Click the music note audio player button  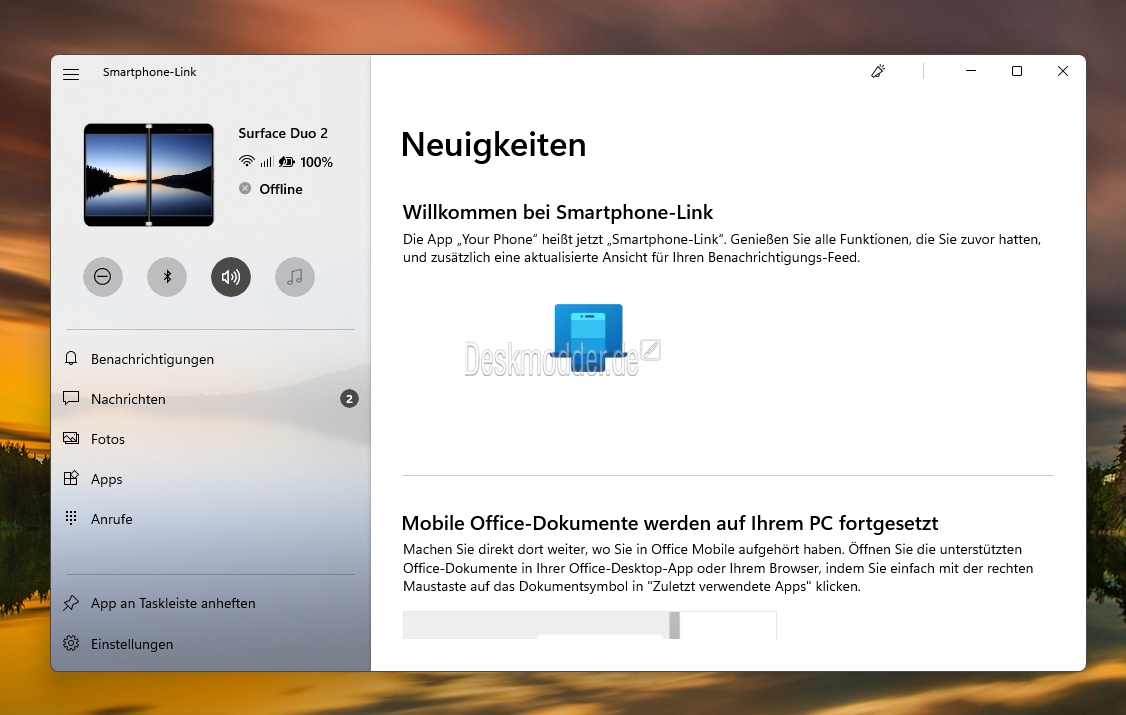[294, 276]
